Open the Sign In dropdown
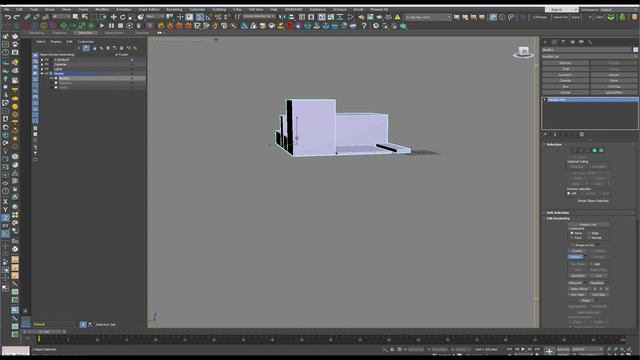 (562, 9)
